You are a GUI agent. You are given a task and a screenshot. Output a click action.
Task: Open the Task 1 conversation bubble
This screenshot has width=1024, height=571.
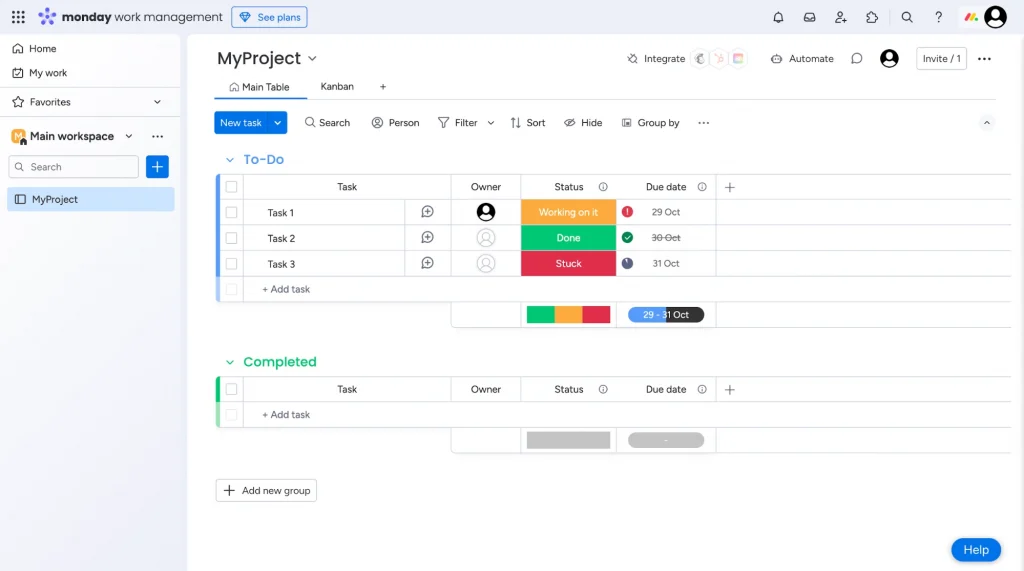(427, 212)
